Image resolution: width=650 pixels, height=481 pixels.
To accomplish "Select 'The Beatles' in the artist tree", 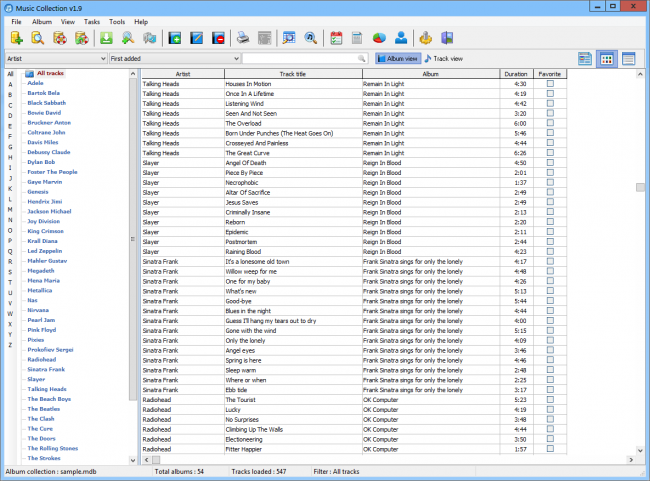I will coord(44,408).
